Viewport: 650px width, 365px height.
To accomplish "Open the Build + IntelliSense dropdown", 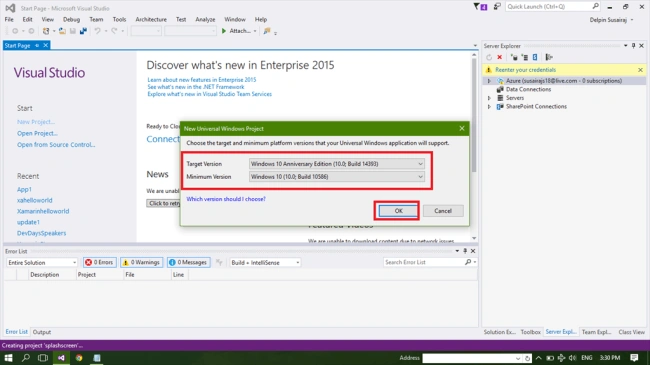I will [265, 263].
